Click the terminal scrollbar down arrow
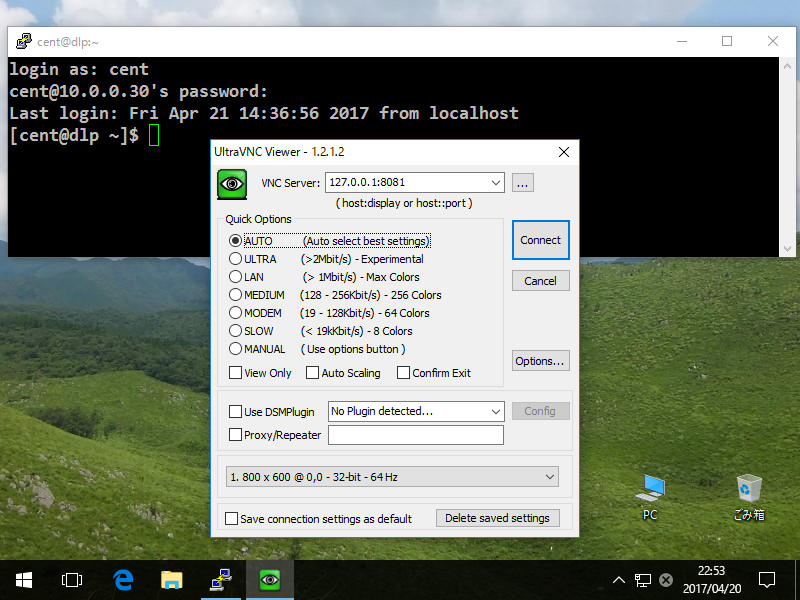The height and width of the screenshot is (600, 800). (787, 248)
